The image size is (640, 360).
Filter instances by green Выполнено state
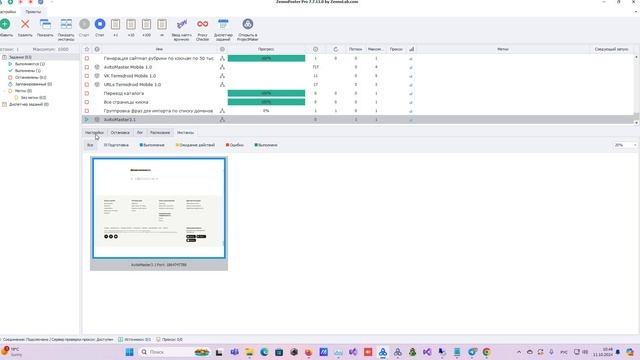click(266, 145)
